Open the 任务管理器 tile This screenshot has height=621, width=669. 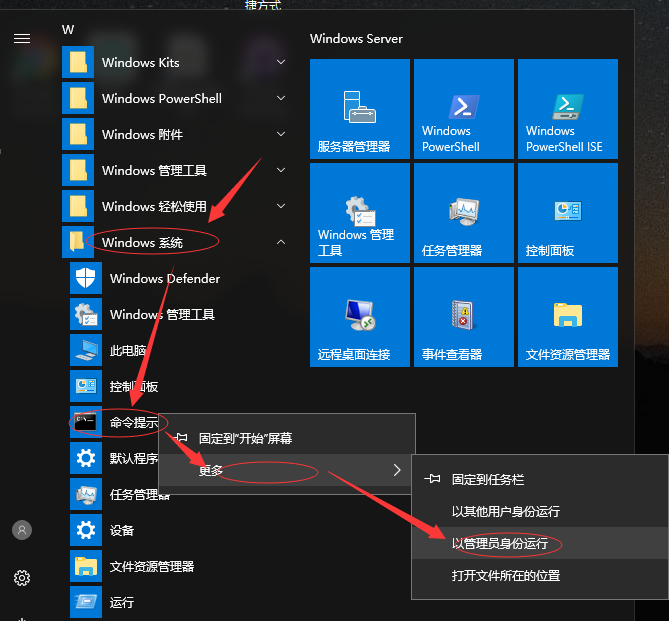pyautogui.click(x=464, y=213)
